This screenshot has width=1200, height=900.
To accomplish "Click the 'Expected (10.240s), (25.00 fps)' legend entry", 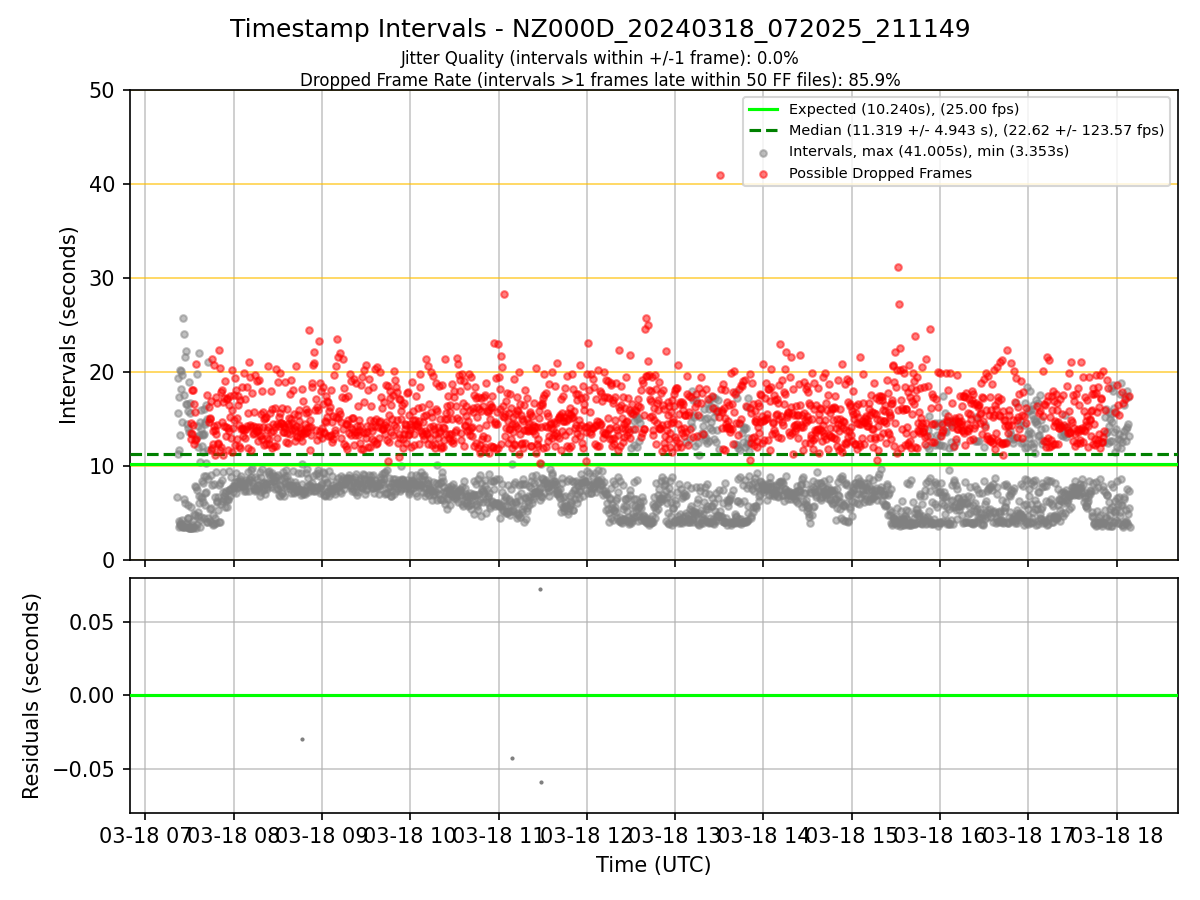I will point(904,109).
